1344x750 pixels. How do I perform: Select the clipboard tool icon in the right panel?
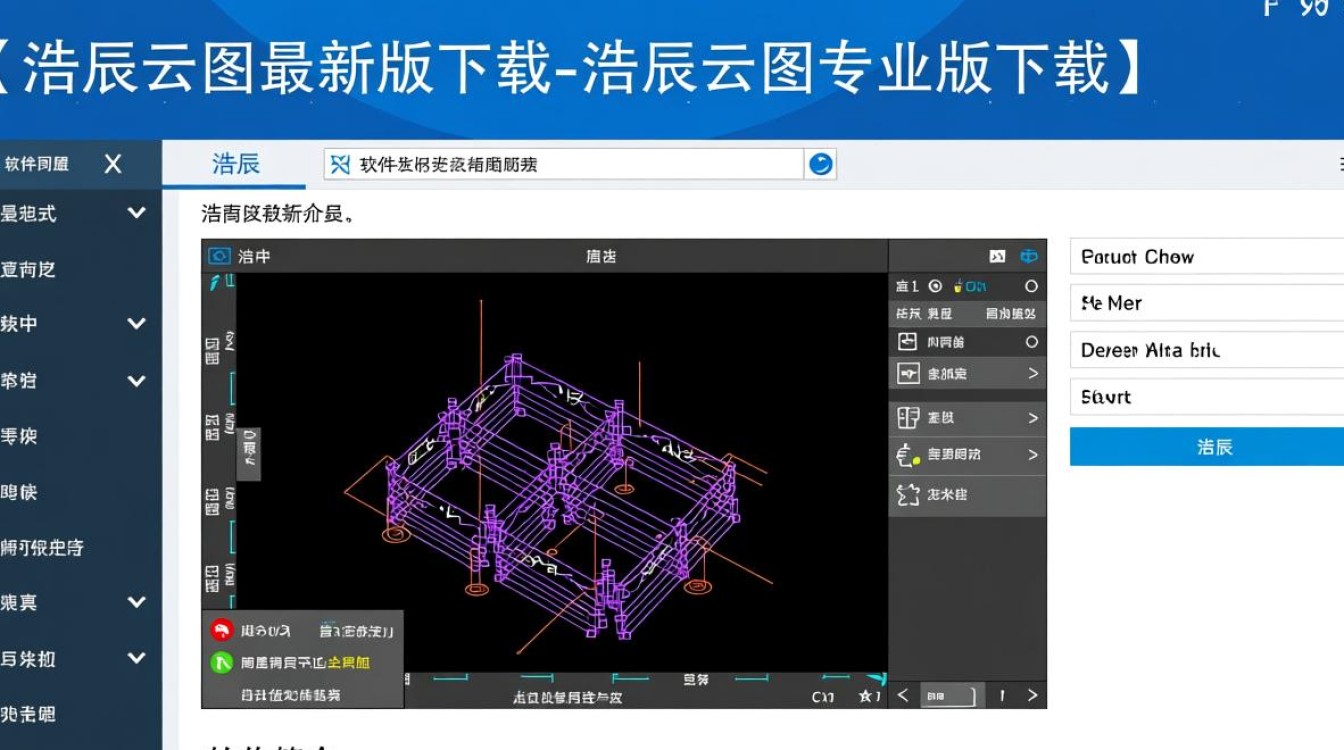coord(908,340)
